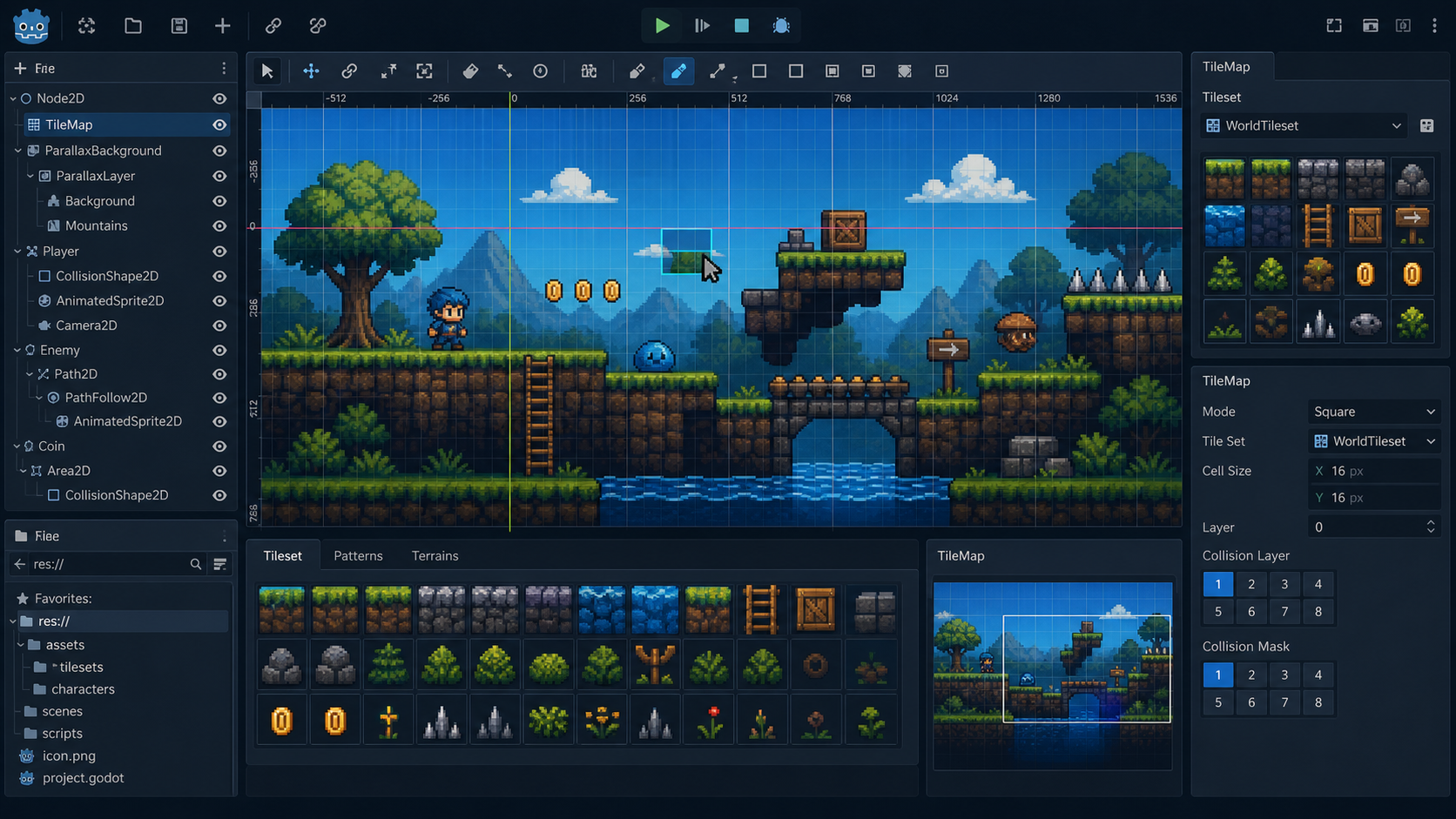This screenshot has width=1456, height=819.
Task: Toggle visibility of ParallaxBackground
Action: [x=219, y=151]
